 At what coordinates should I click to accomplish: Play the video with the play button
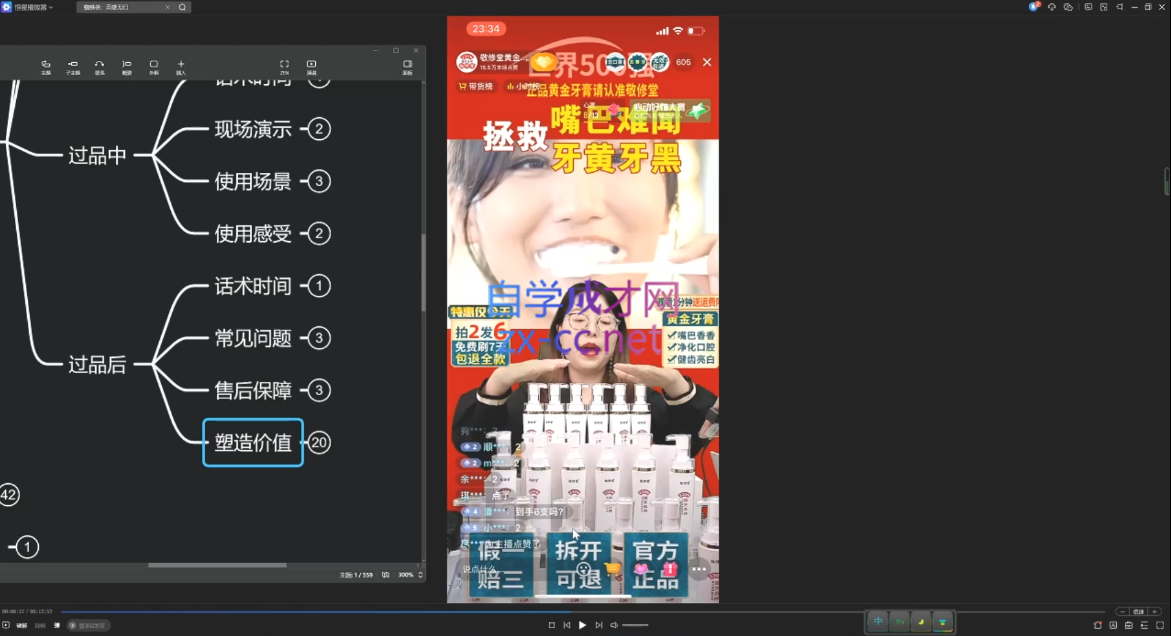point(583,626)
